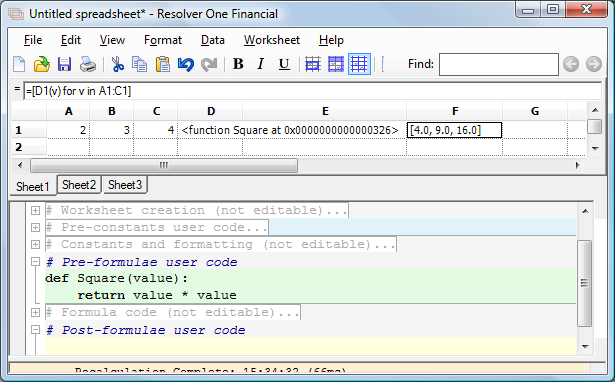Image resolution: width=615 pixels, height=382 pixels.
Task: Select cell C1 containing 4
Action: coord(156,130)
